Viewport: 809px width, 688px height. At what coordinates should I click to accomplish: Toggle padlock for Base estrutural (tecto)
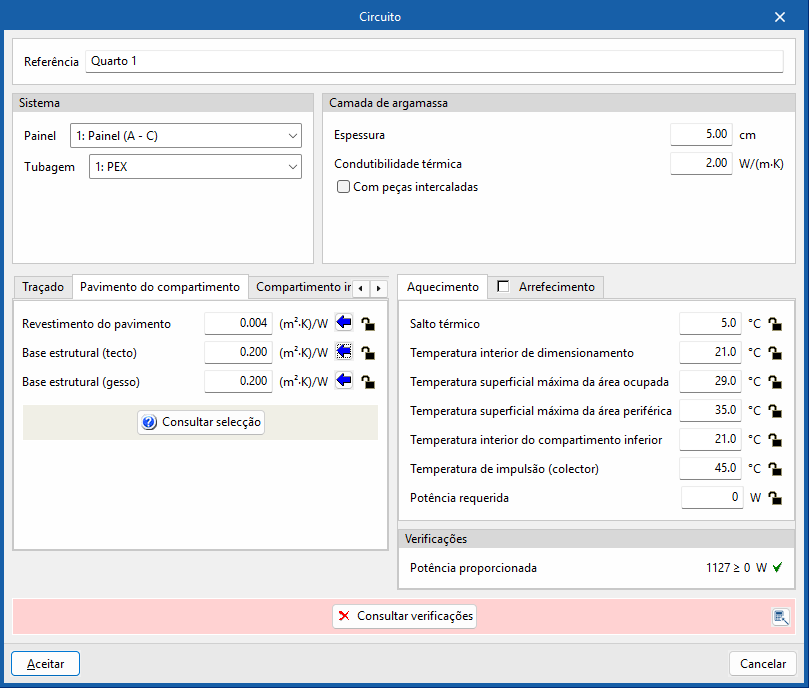(x=368, y=353)
